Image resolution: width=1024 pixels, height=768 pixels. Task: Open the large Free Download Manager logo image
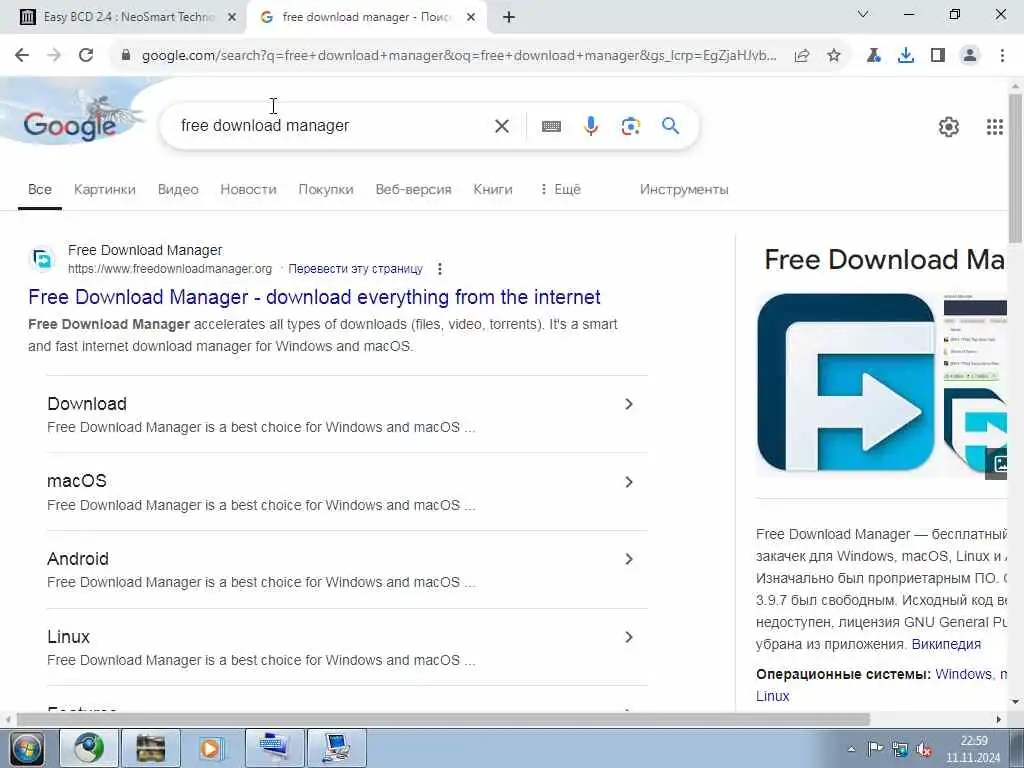(x=846, y=382)
